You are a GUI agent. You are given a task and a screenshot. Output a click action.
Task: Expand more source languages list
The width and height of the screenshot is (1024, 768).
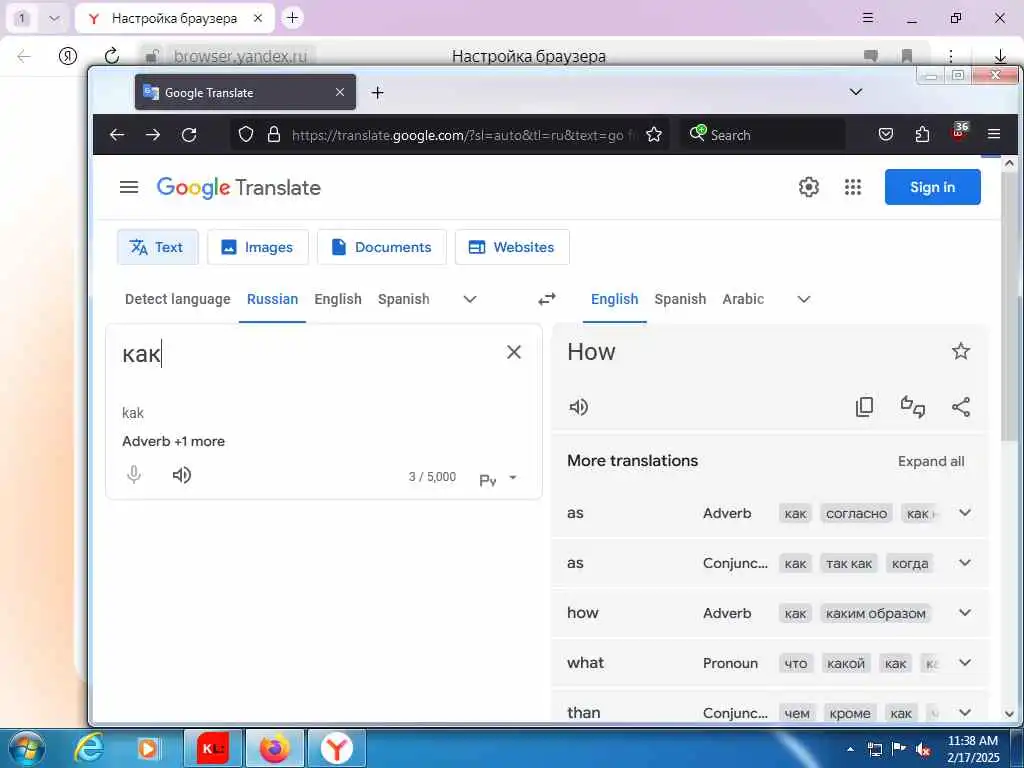click(470, 299)
